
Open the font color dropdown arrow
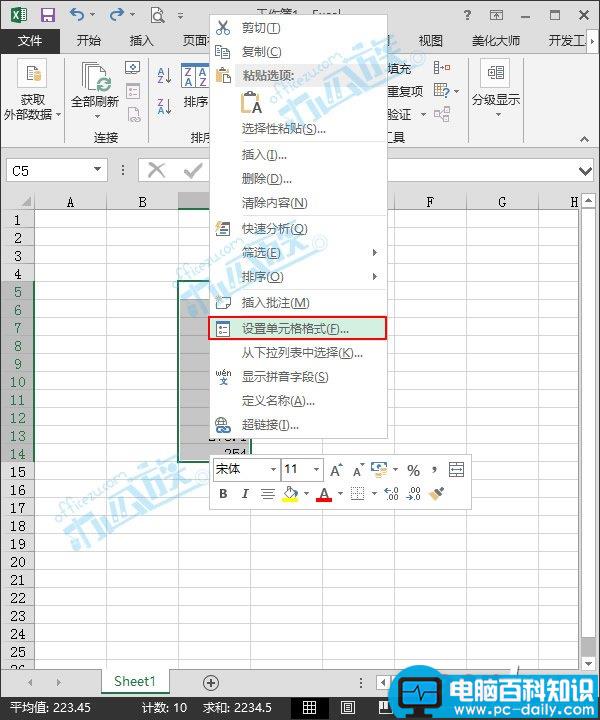[x=340, y=494]
